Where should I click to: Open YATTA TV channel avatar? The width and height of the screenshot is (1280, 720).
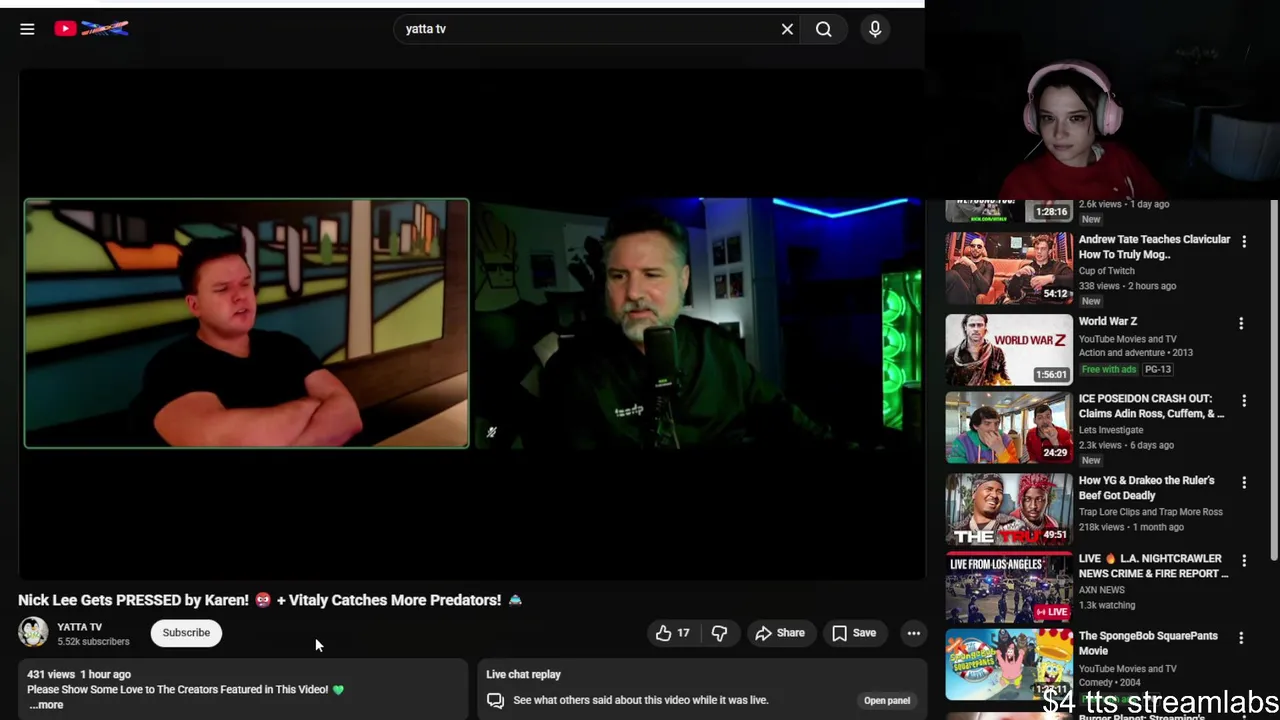[x=33, y=632]
